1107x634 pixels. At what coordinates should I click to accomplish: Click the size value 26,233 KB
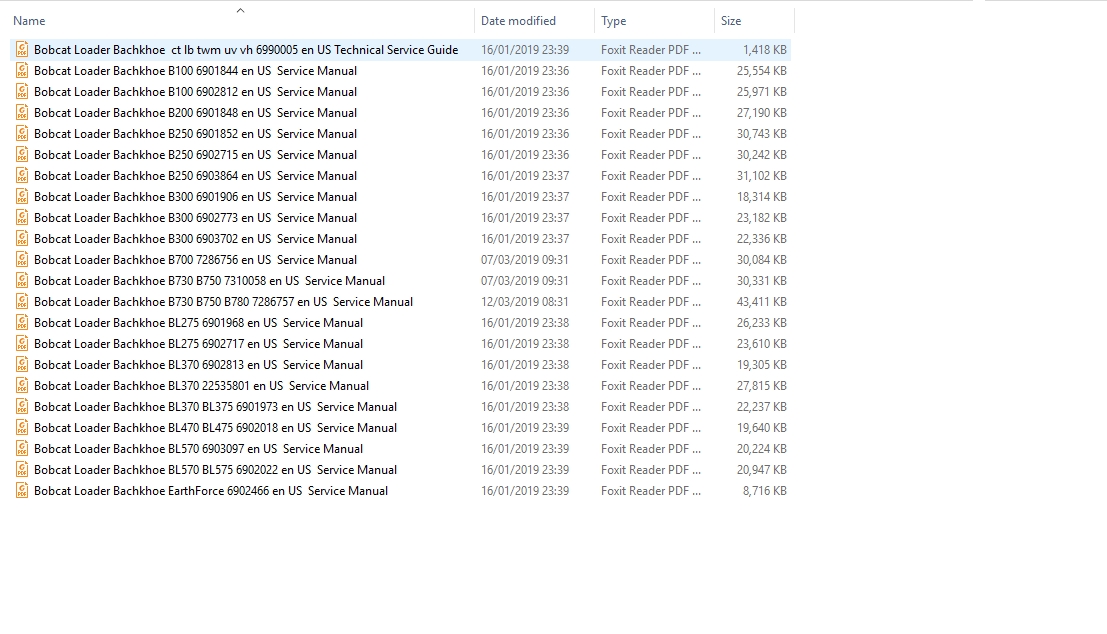pyautogui.click(x=762, y=323)
